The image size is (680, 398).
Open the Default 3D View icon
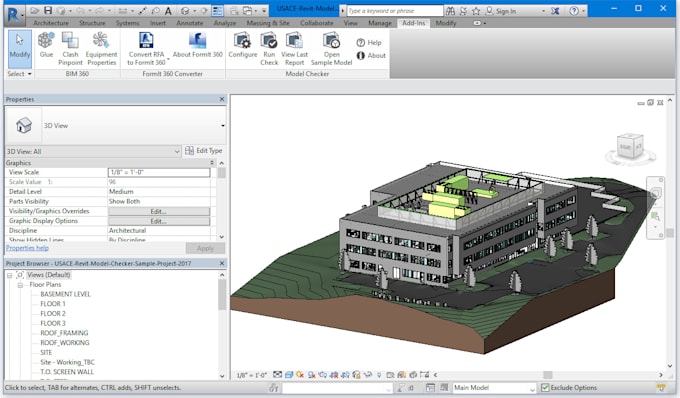(185, 11)
